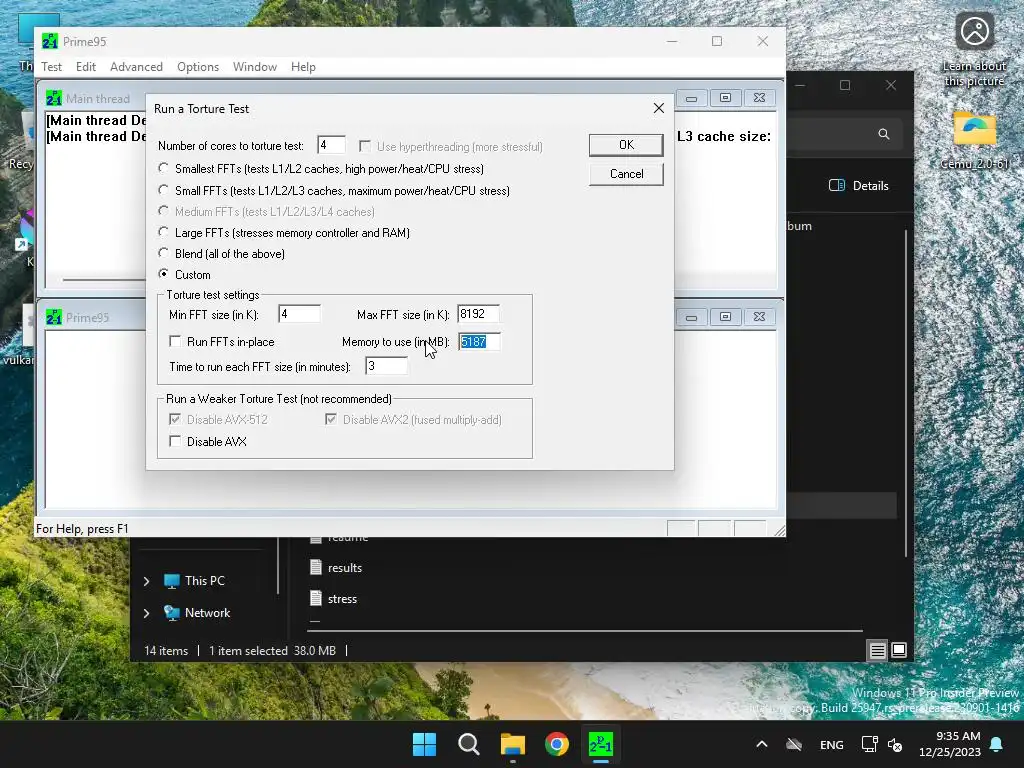
Task: Open the network status tray icon
Action: point(869,744)
